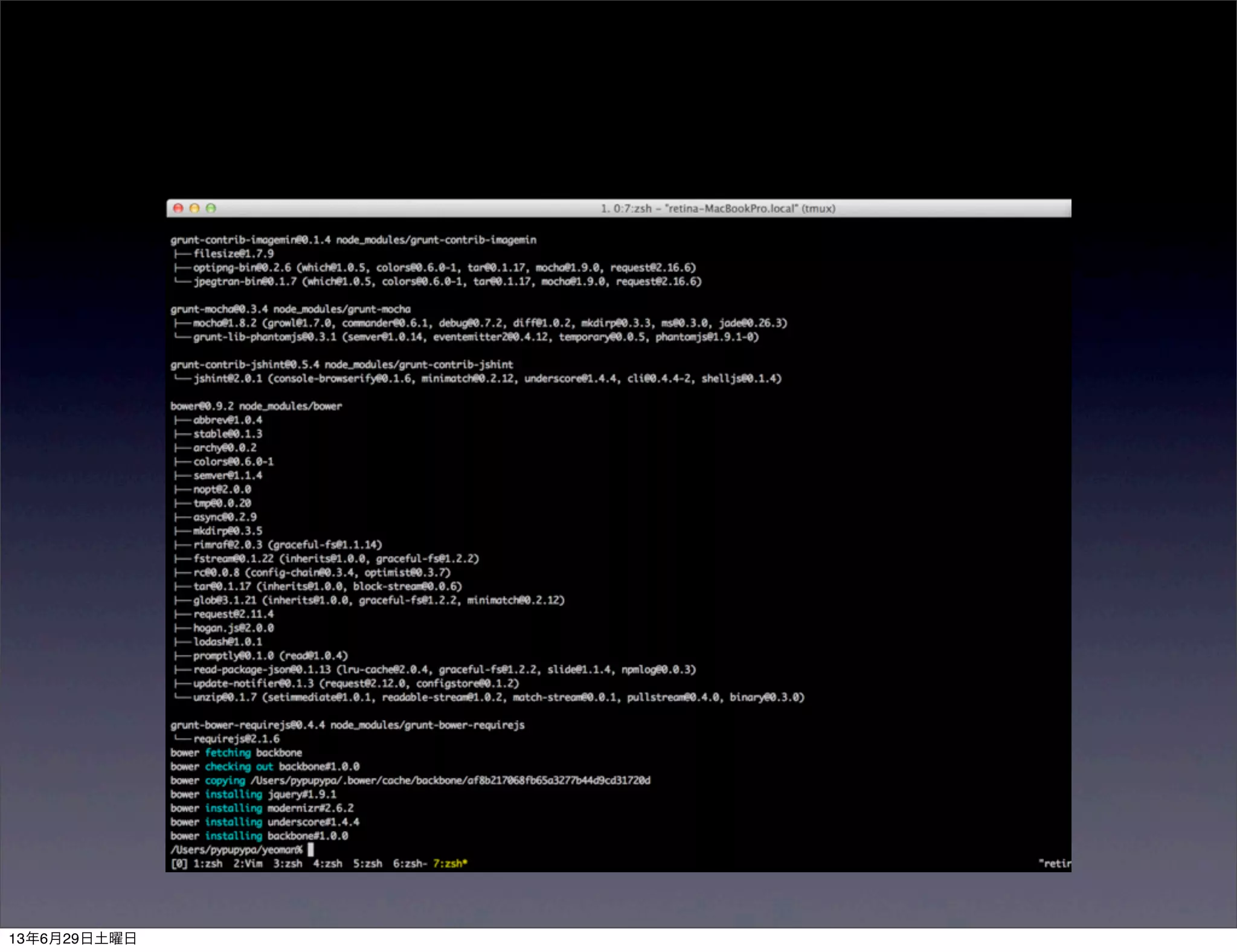1237x952 pixels.
Task: Select tmux window 1:zsh in status bar
Action: [207, 864]
